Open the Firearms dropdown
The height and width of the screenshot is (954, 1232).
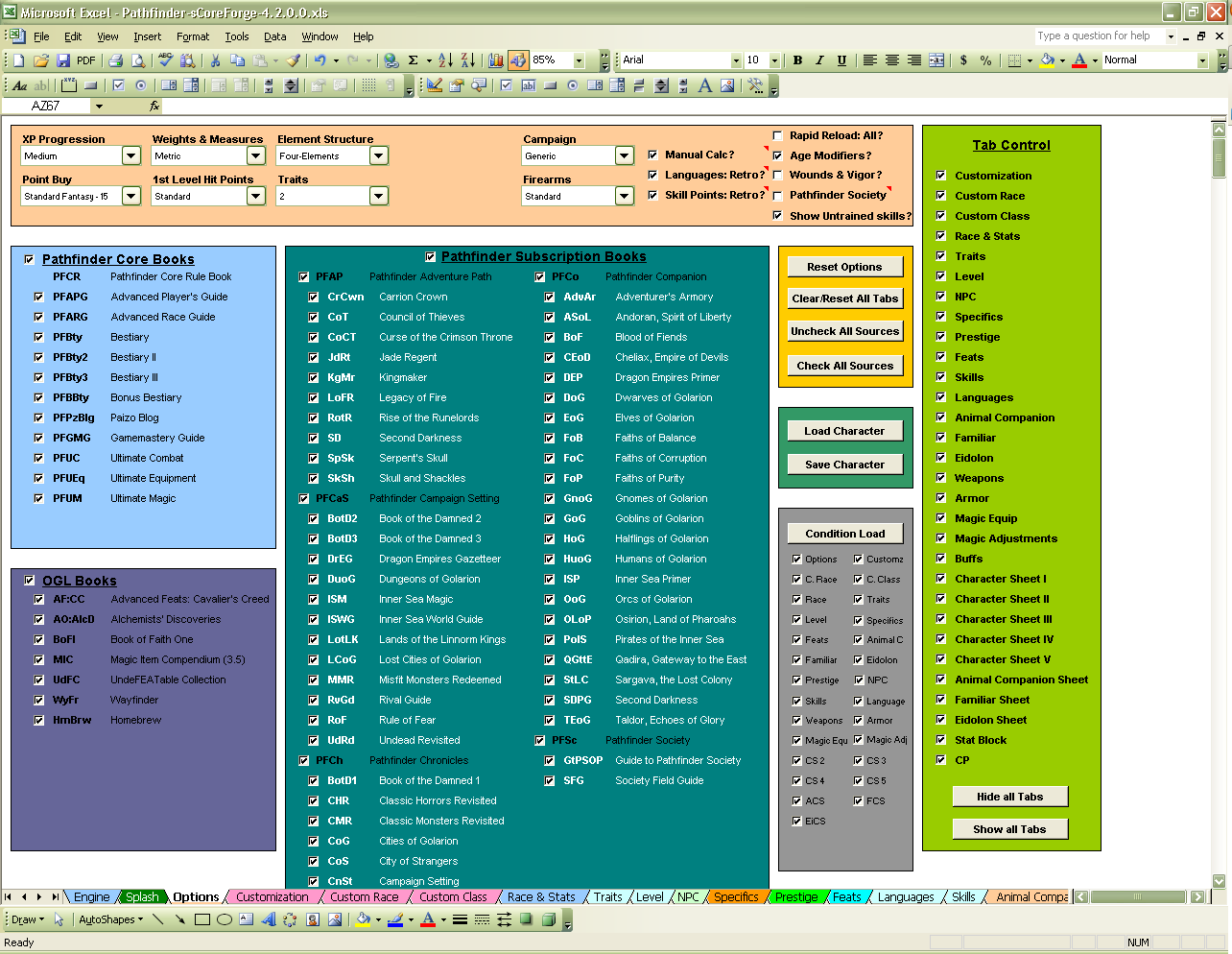pos(625,196)
